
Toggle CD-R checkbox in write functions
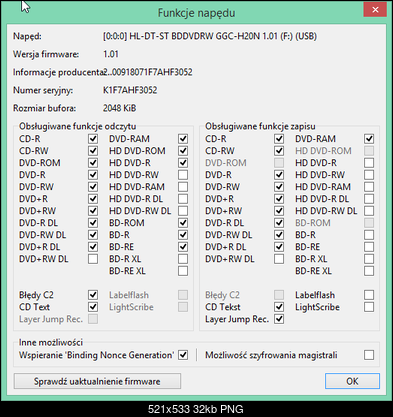(279, 139)
